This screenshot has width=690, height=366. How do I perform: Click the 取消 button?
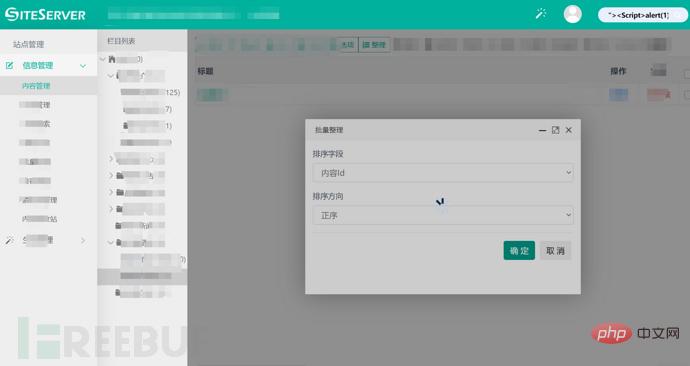pyautogui.click(x=555, y=250)
